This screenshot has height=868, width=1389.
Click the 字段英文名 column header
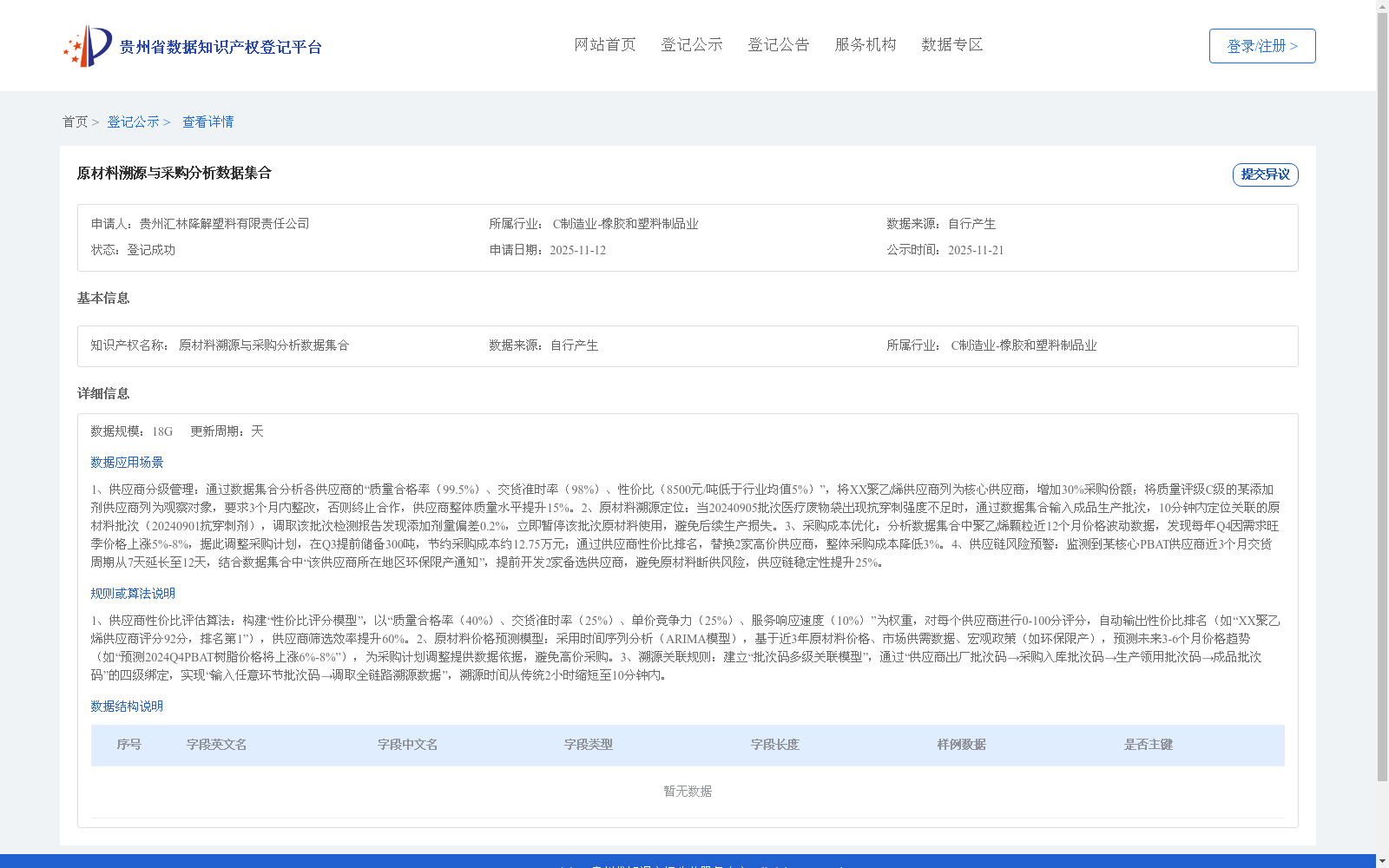217,745
